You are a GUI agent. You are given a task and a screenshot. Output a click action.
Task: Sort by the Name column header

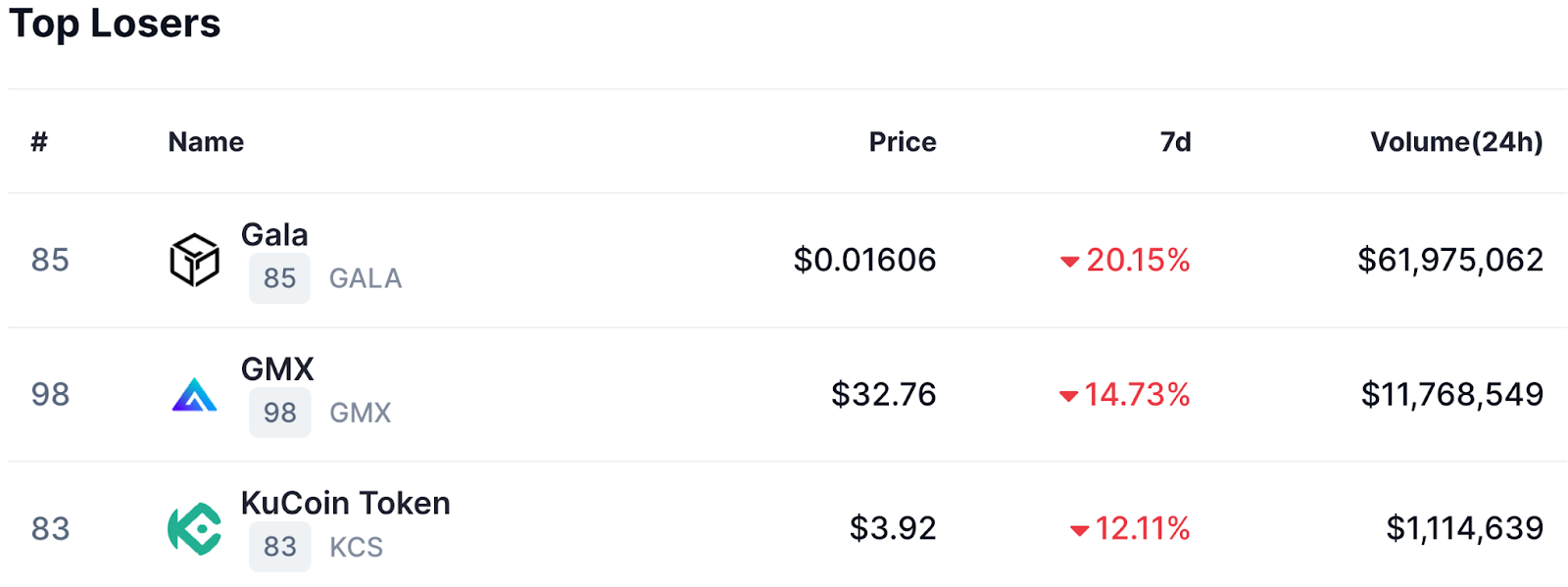tap(206, 142)
